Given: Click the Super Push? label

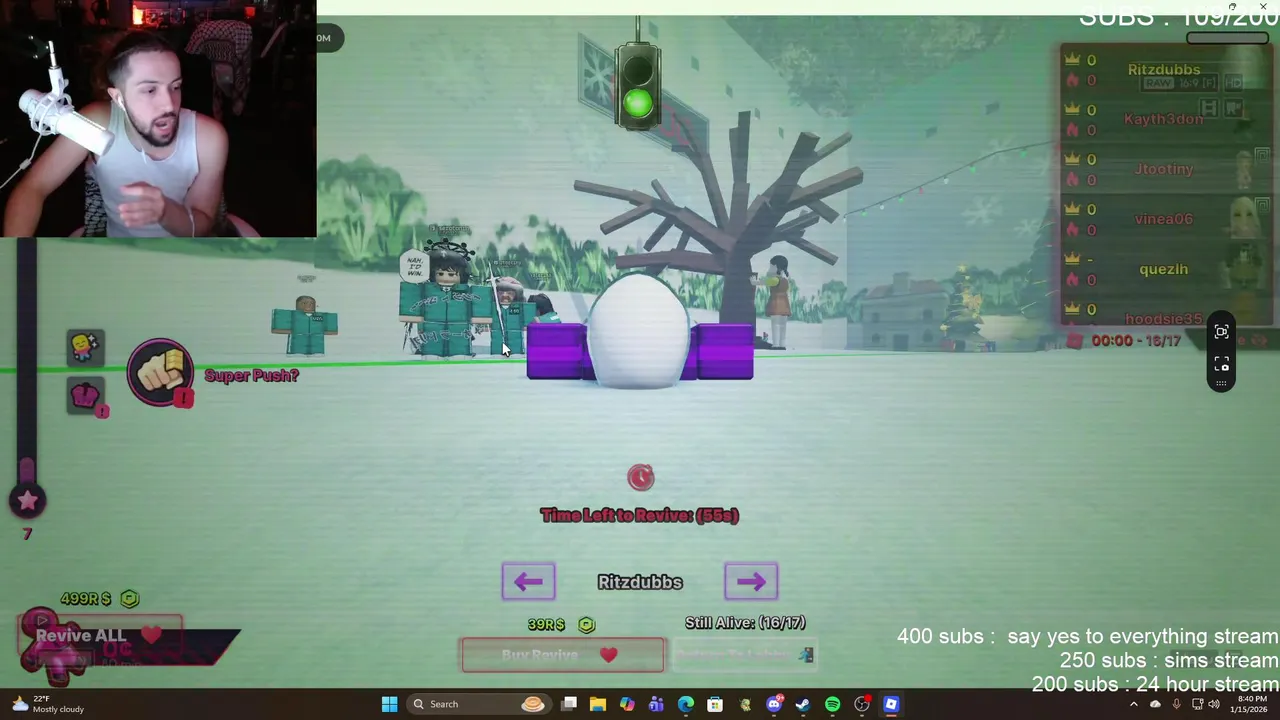Looking at the screenshot, I should [251, 375].
